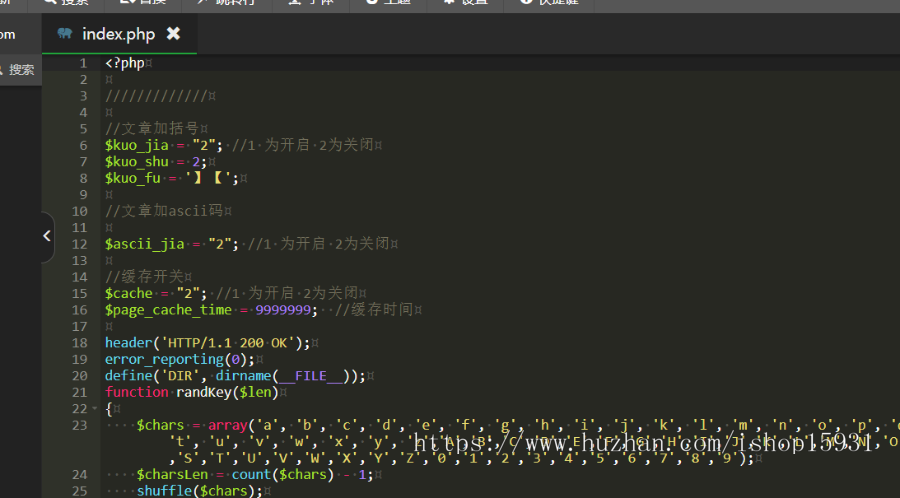
Task: Collapse the left sidebar with arrow handle
Action: [x=46, y=236]
